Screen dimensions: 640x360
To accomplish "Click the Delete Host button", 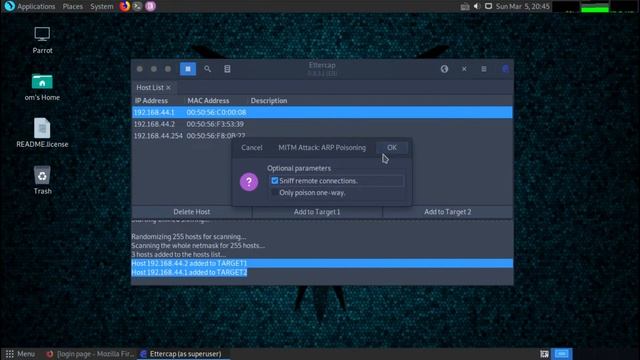I will pos(191,211).
